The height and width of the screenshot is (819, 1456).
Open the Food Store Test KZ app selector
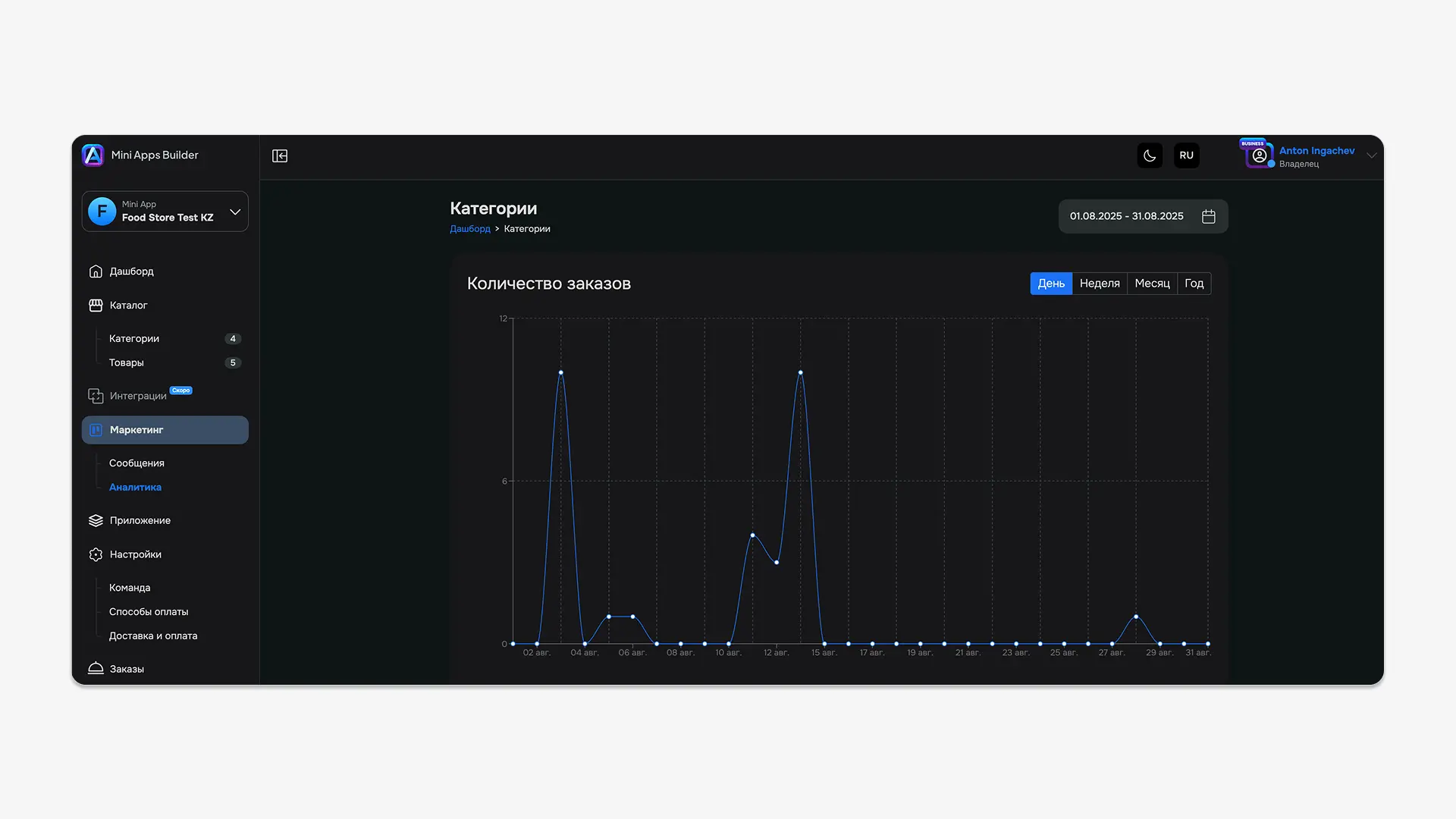point(165,212)
